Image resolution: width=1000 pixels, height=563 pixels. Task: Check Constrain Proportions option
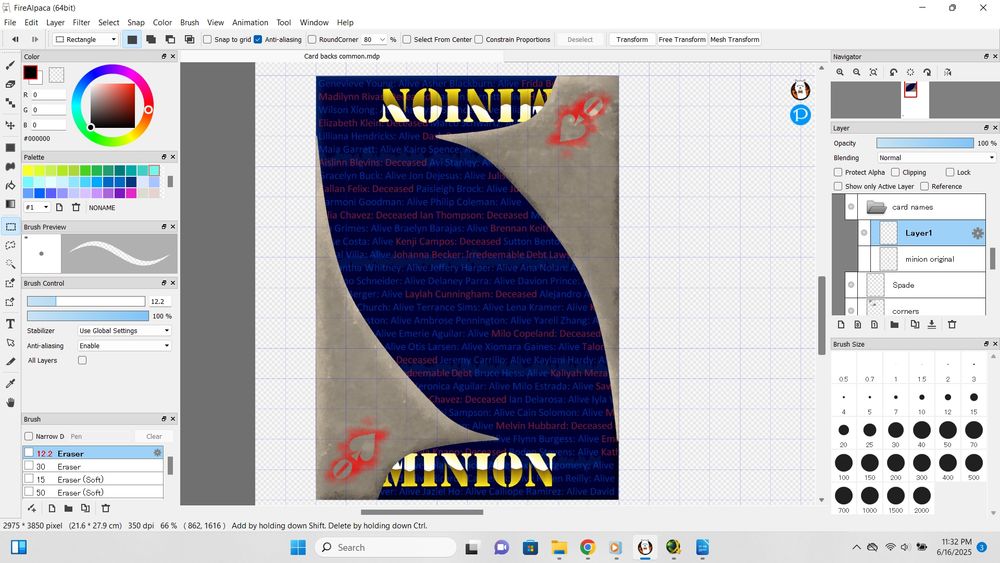(478, 40)
